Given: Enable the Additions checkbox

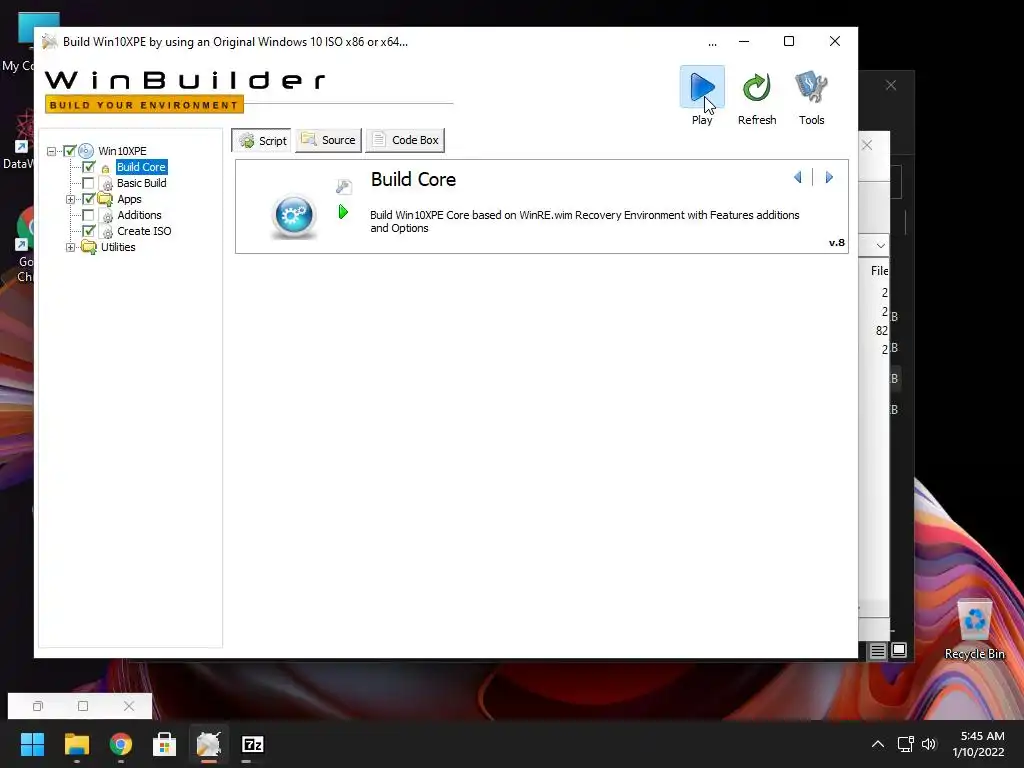Looking at the screenshot, I should click(88, 215).
